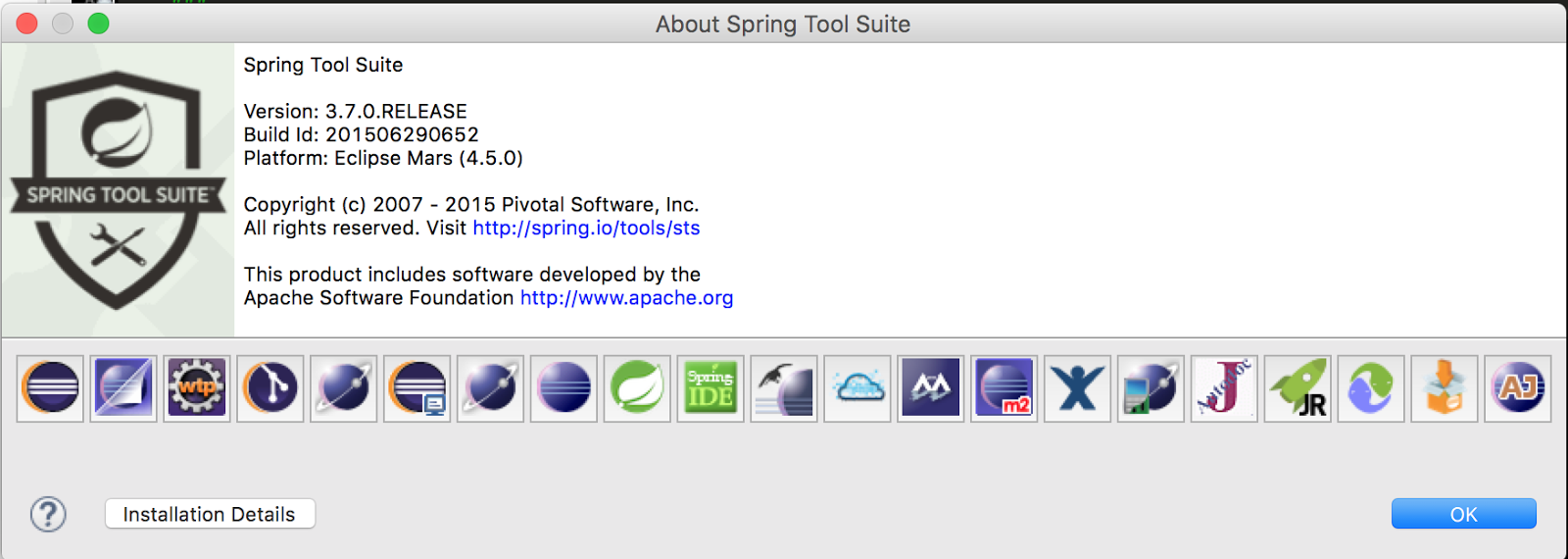
Task: Click the orange box download plugin icon
Action: pyautogui.click(x=1445, y=388)
